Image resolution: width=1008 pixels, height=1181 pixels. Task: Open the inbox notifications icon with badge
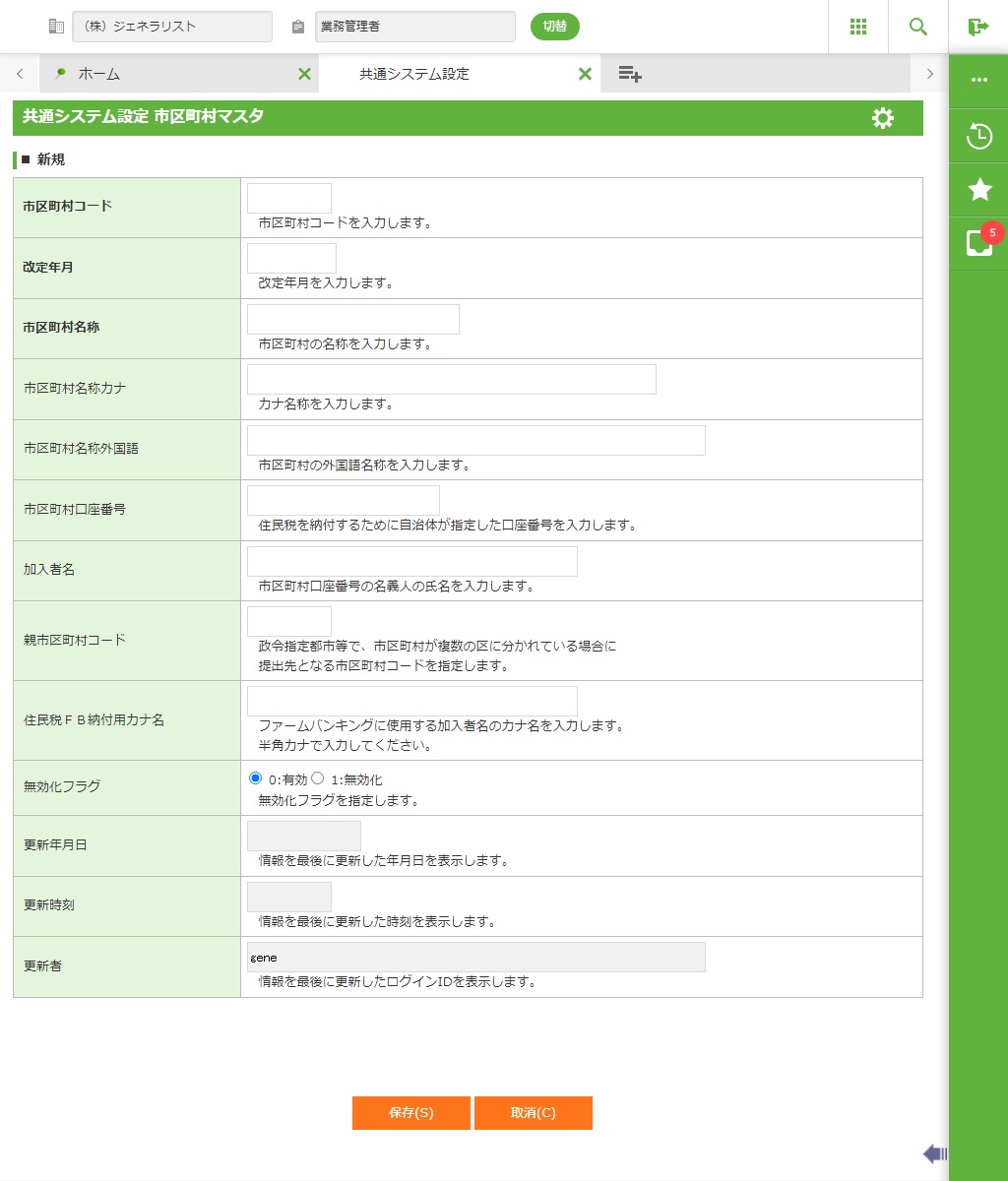click(978, 243)
